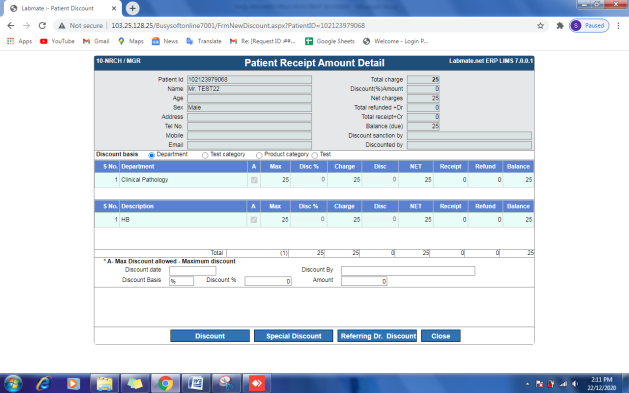Open the Welcome - Login P... bookmark
Screen dimensions: 629x393
pyautogui.click(x=396, y=41)
